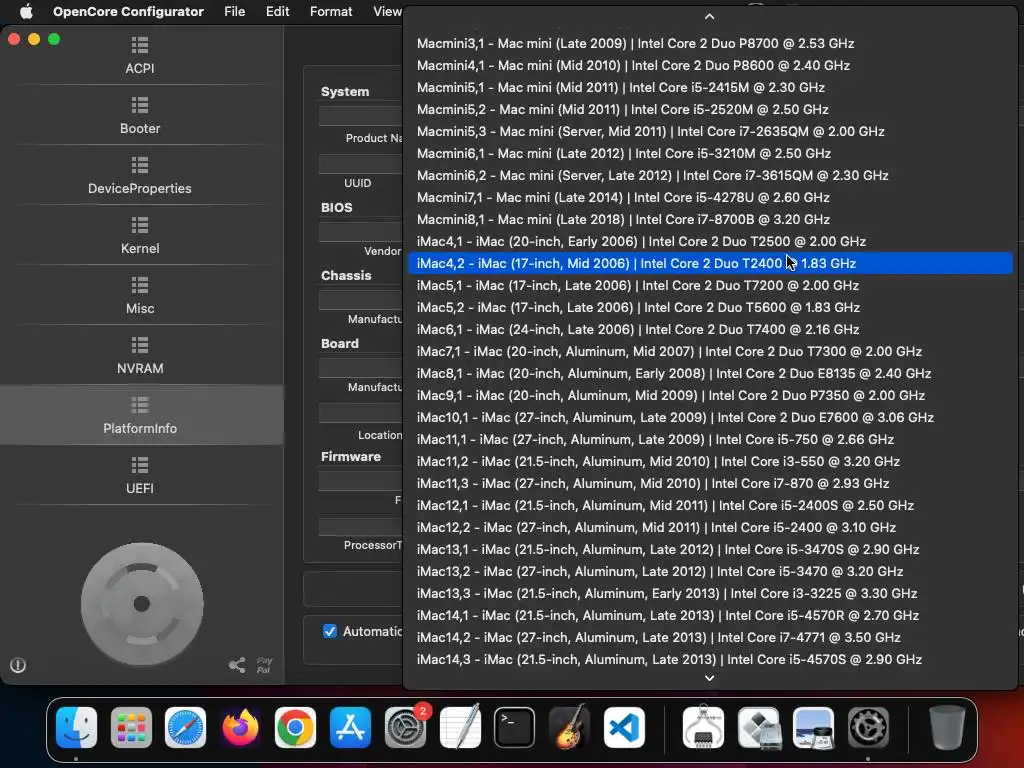Select Macmini7,1 Late 2014 model

[x=710, y=197]
